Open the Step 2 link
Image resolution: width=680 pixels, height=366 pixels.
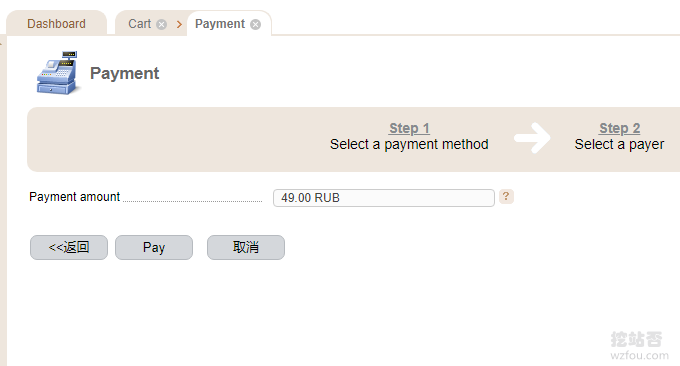tap(620, 128)
